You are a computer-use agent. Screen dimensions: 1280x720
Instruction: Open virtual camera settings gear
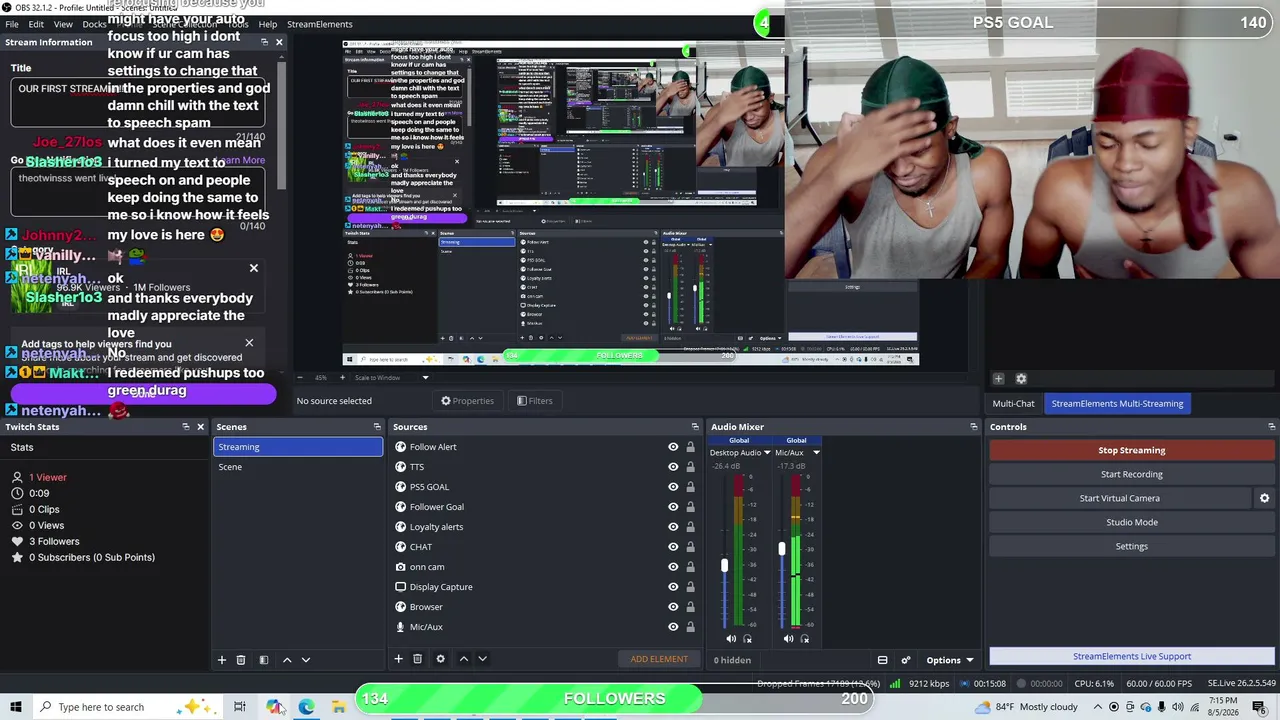[x=1264, y=498]
